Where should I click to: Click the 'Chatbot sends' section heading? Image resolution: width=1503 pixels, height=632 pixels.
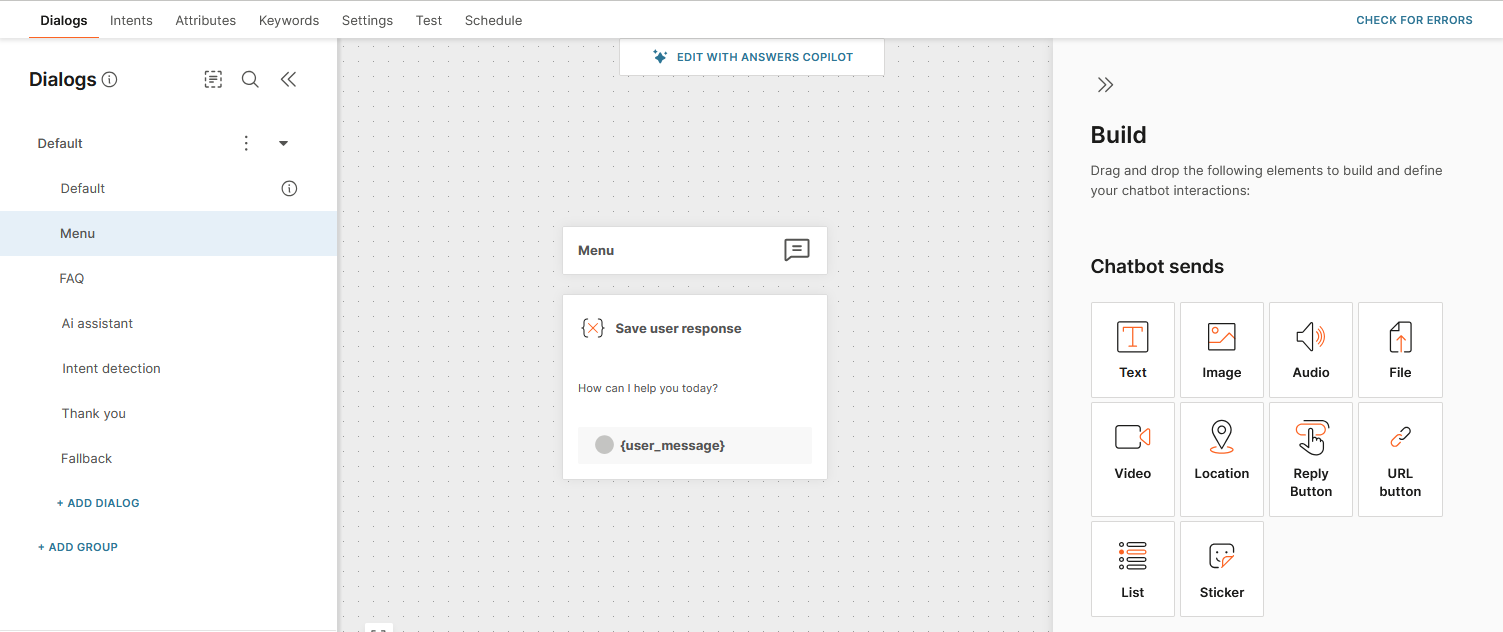click(1157, 267)
